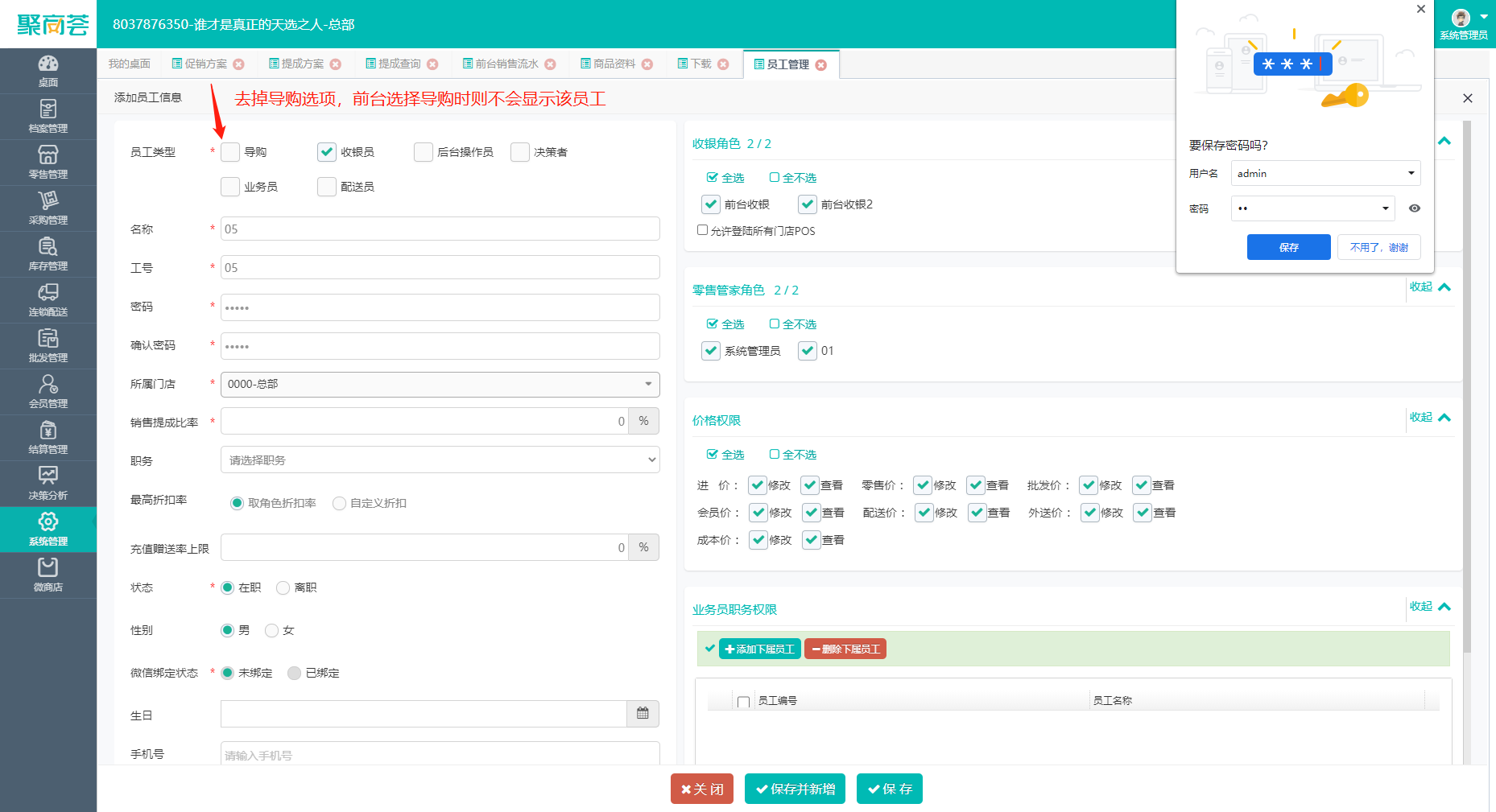Click the 名称 input field
The width and height of the screenshot is (1496, 812).
[440, 229]
